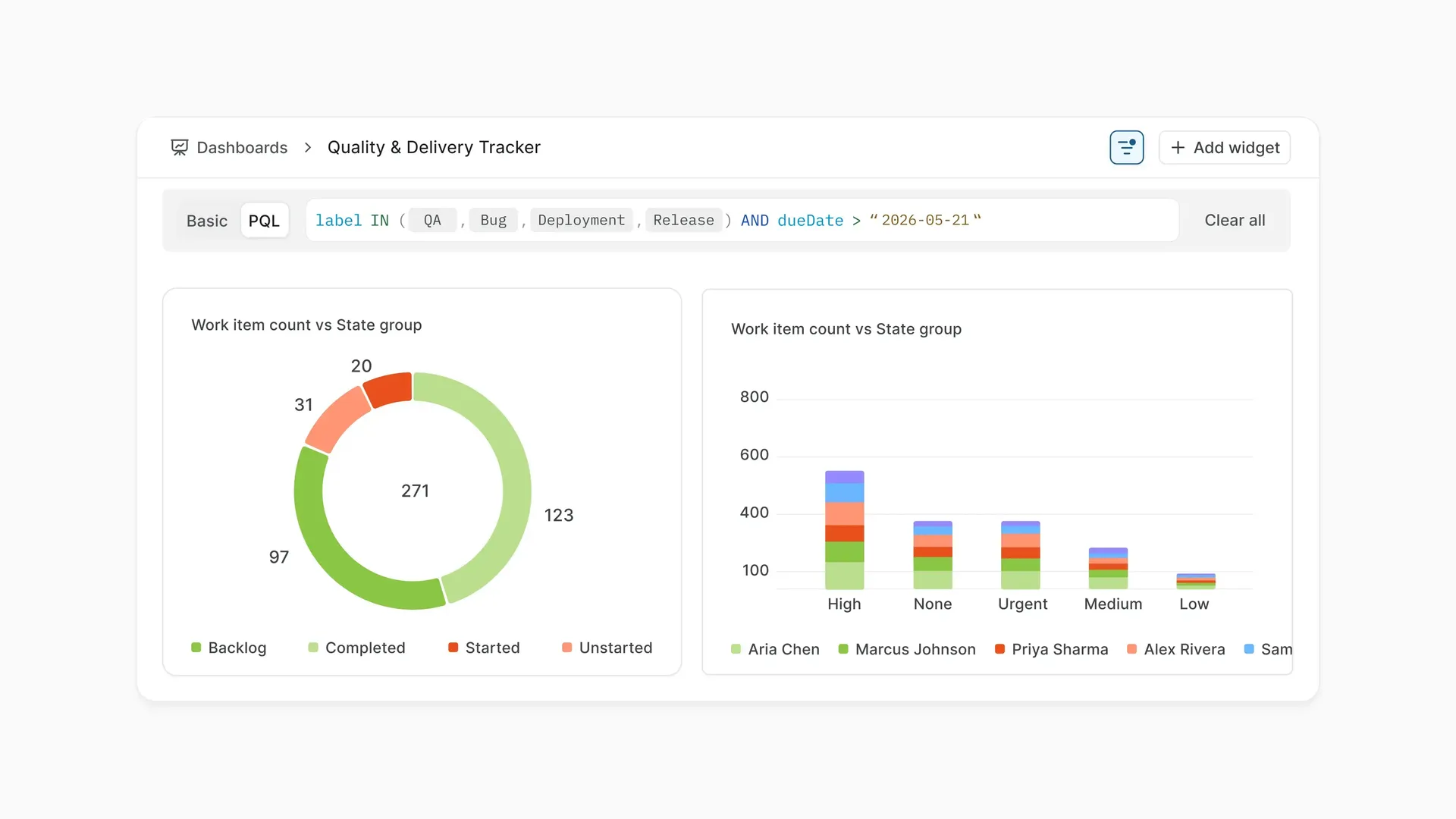Click the 97 donut value label
The image size is (1456, 819).
[279, 557]
